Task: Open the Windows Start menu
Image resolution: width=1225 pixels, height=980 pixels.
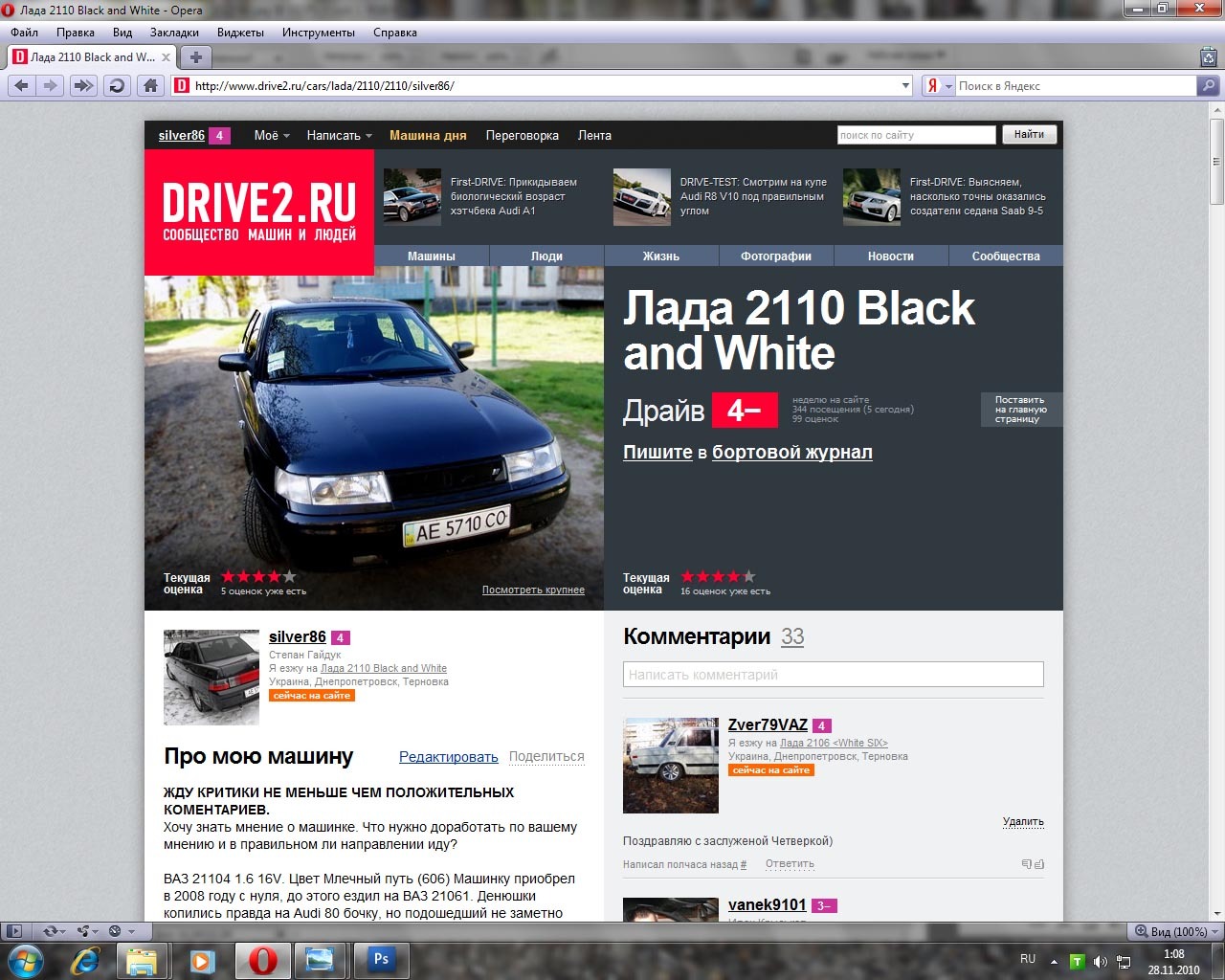Action: [x=25, y=960]
